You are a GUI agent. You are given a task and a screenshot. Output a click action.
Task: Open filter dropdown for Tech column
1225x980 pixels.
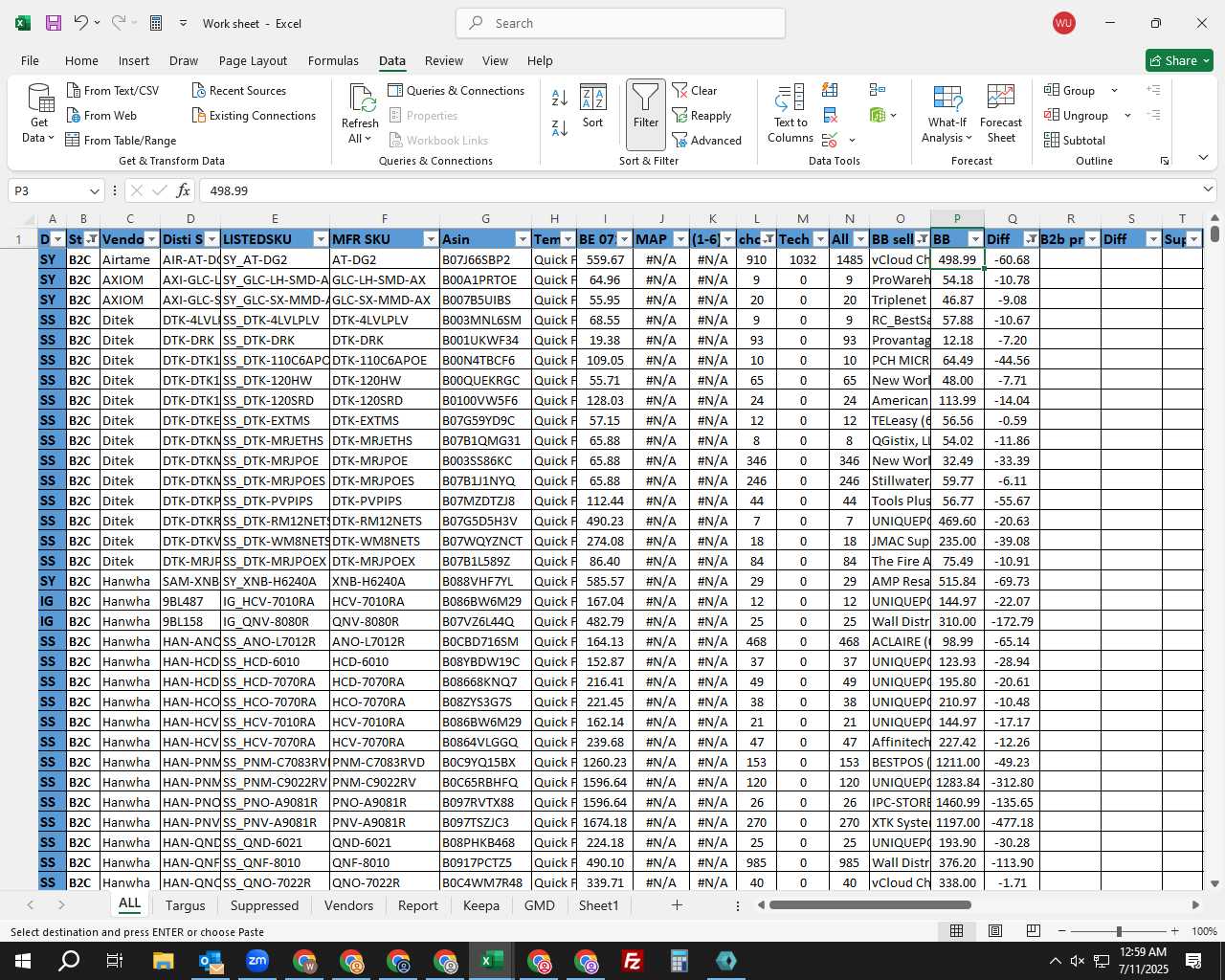(x=820, y=239)
